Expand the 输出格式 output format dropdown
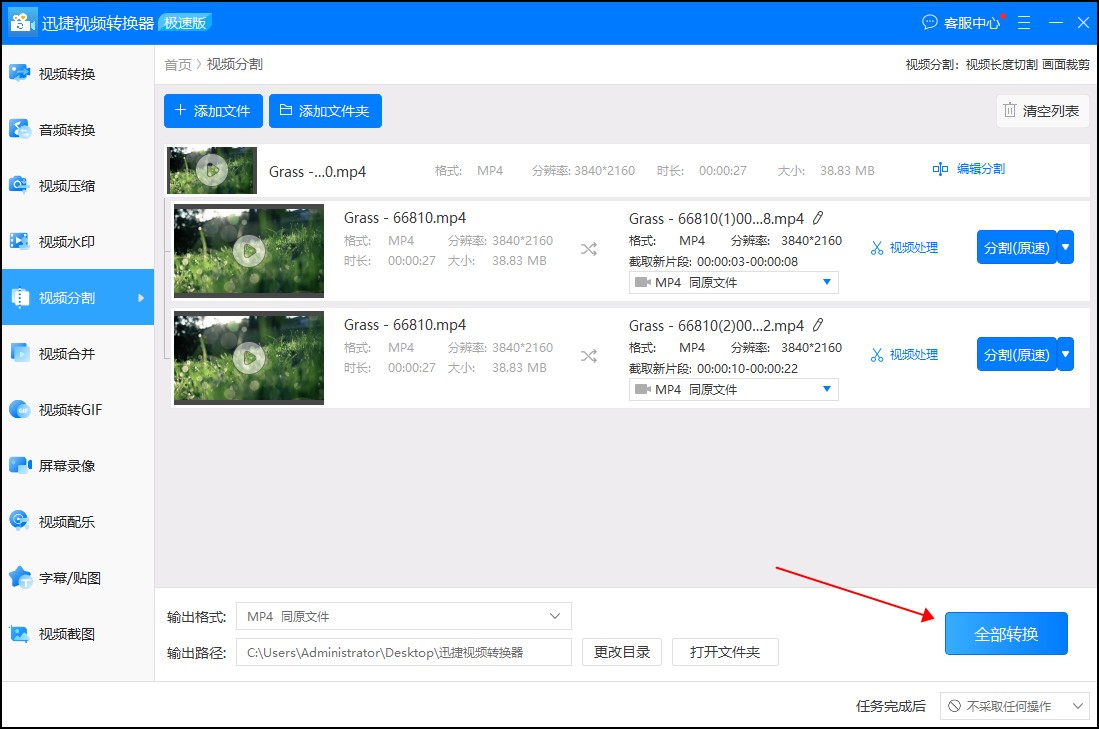 (x=556, y=616)
